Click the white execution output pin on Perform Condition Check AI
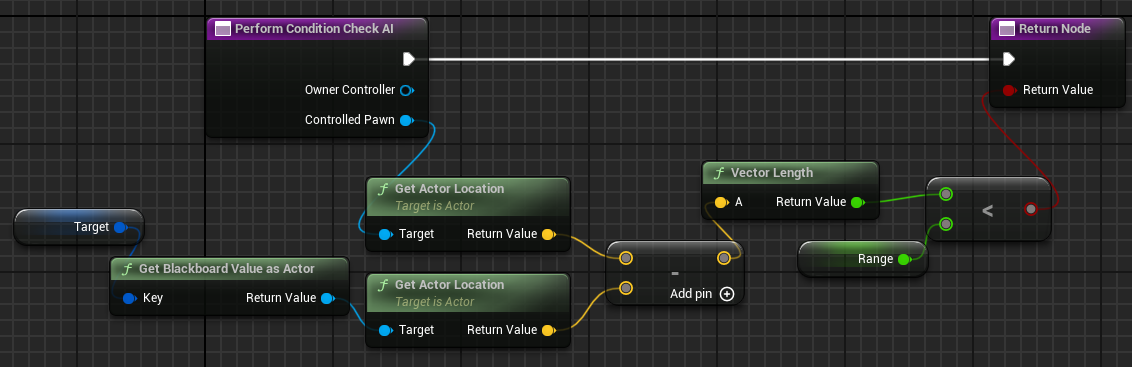 pos(409,59)
